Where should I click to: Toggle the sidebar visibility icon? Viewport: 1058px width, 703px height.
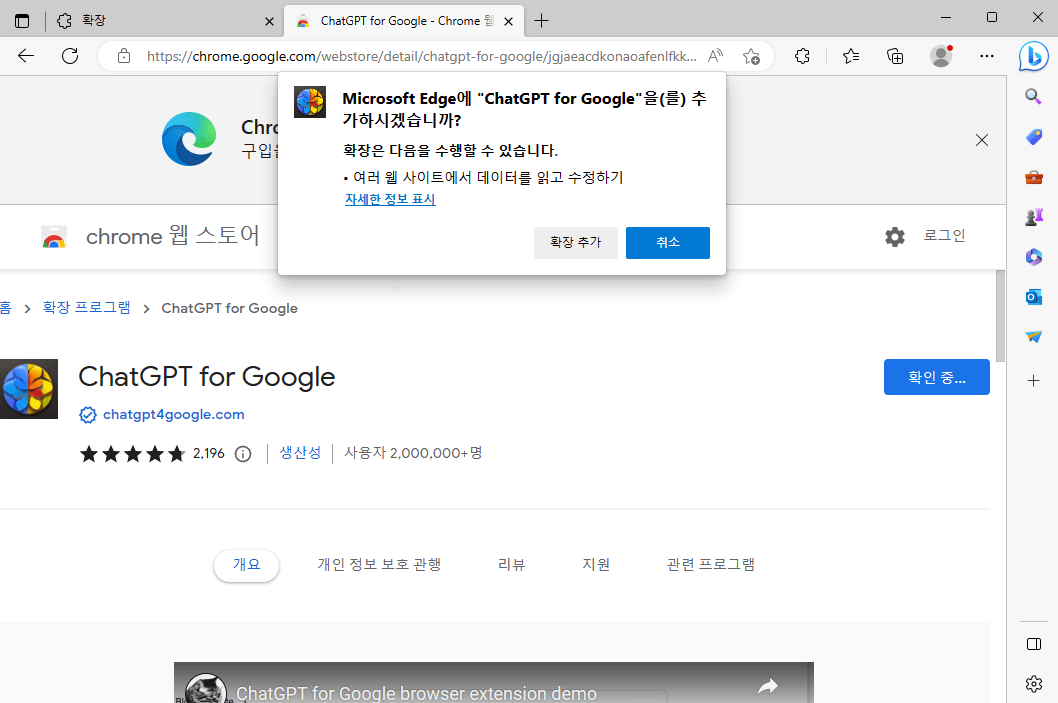(x=1034, y=644)
